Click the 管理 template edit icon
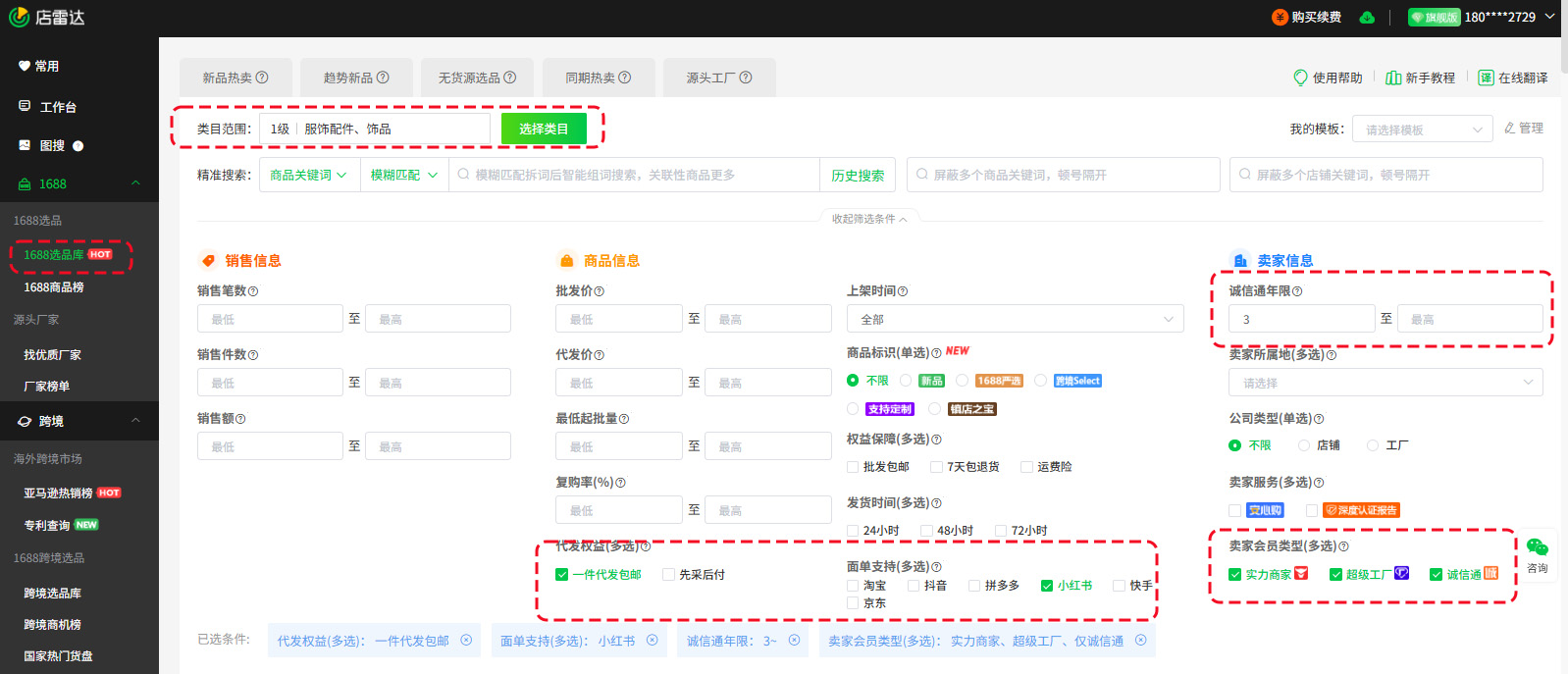The height and width of the screenshot is (674, 1568). coord(1510,129)
